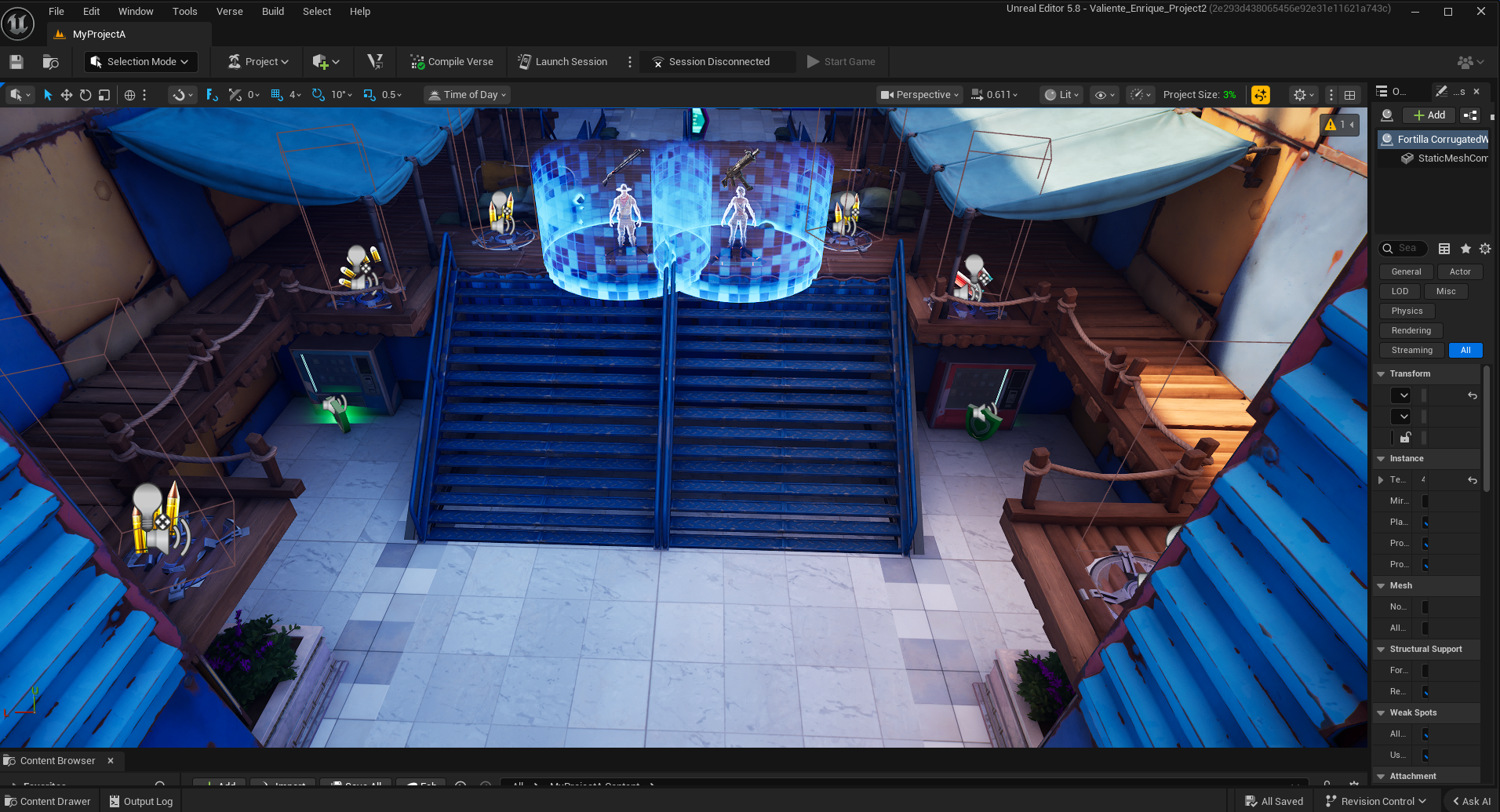Click Session Disconnected status button

click(718, 62)
